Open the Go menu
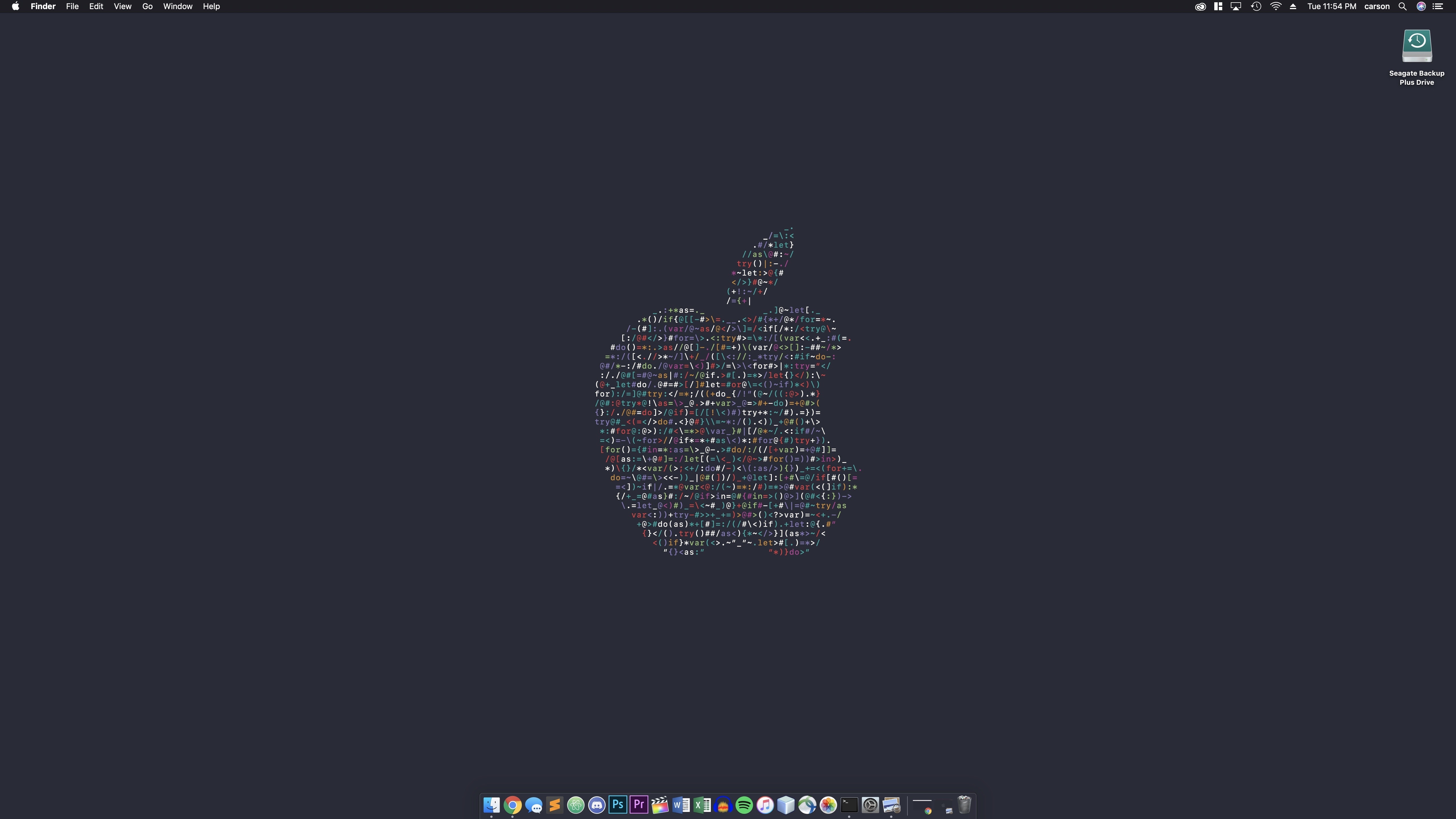 pyautogui.click(x=148, y=6)
